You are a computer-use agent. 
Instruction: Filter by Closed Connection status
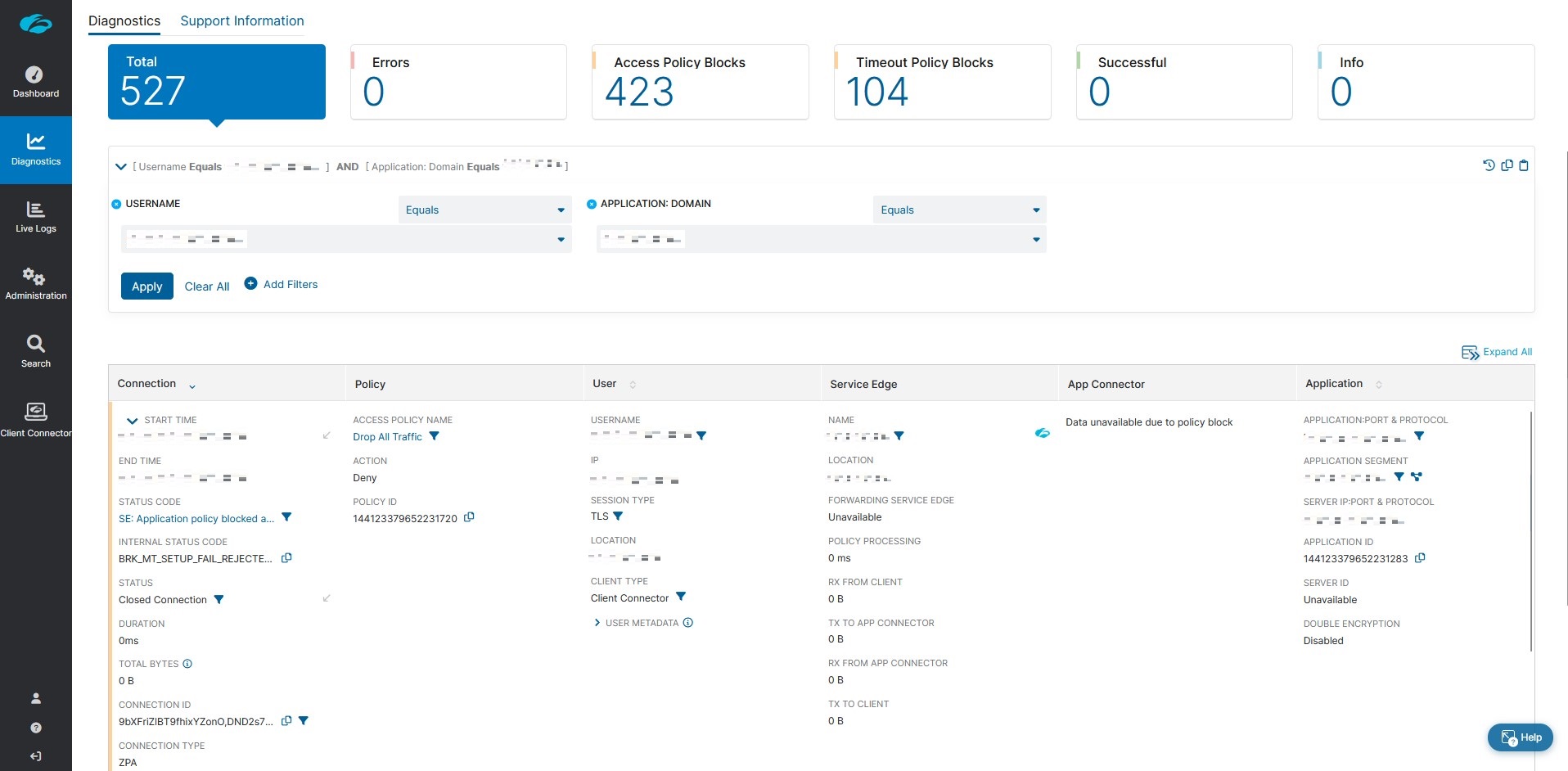[219, 599]
